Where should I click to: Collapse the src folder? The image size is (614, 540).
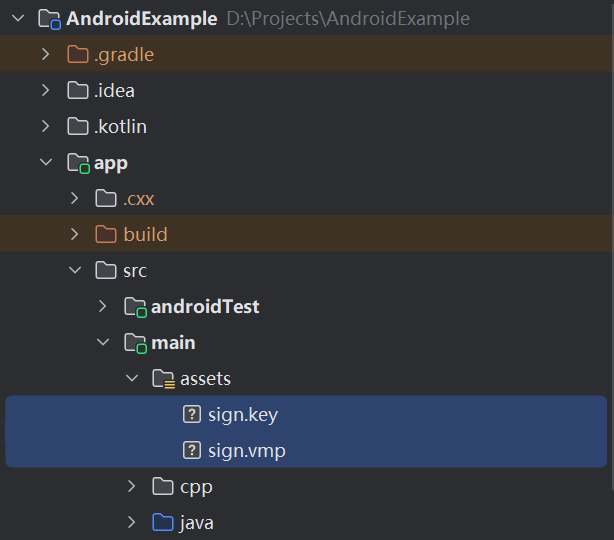(75, 271)
